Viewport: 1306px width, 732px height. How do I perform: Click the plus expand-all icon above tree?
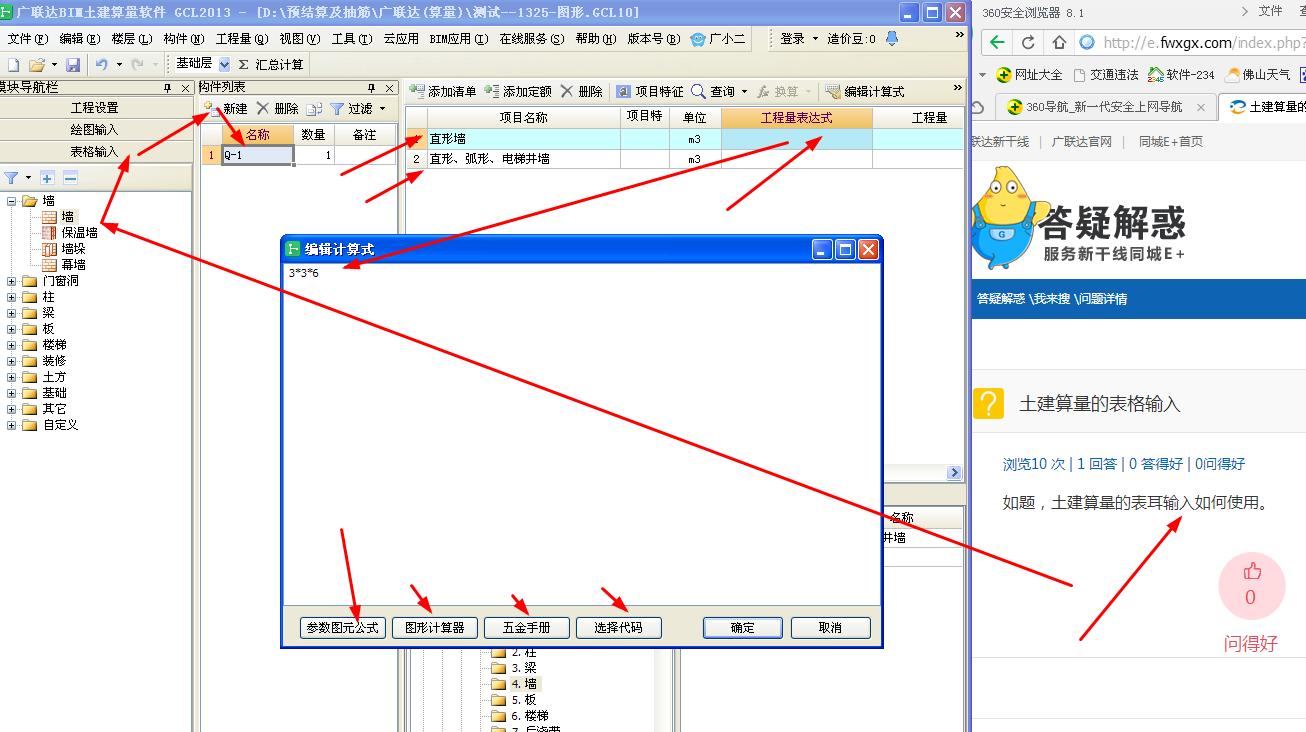coord(47,178)
